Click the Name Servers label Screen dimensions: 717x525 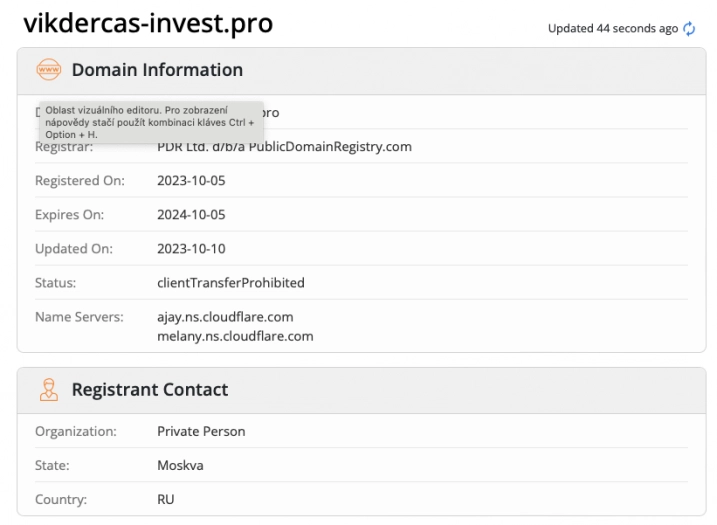click(x=79, y=317)
